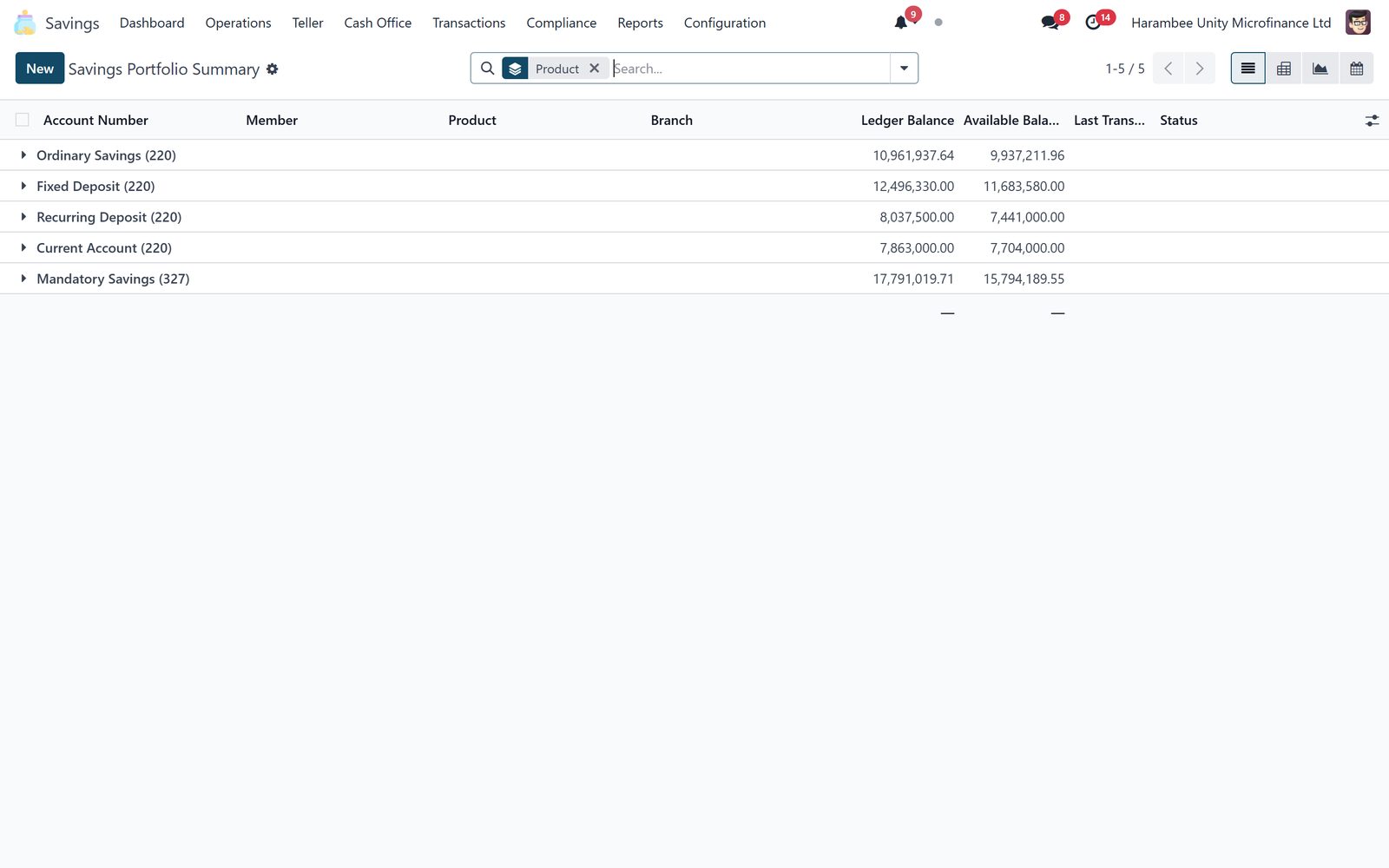Click the 1-5 / 5 pager counter
Image resolution: width=1389 pixels, height=868 pixels.
(1125, 69)
